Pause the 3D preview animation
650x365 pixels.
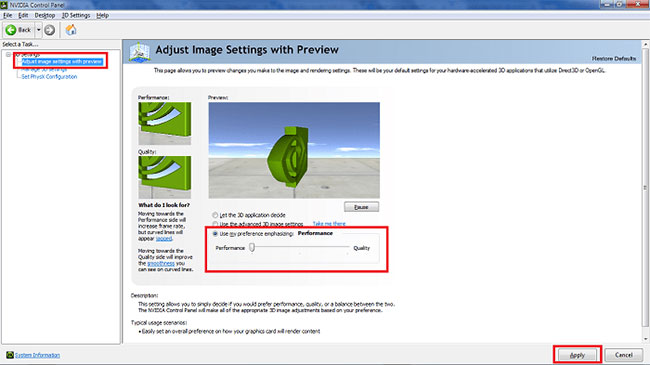pyautogui.click(x=361, y=207)
